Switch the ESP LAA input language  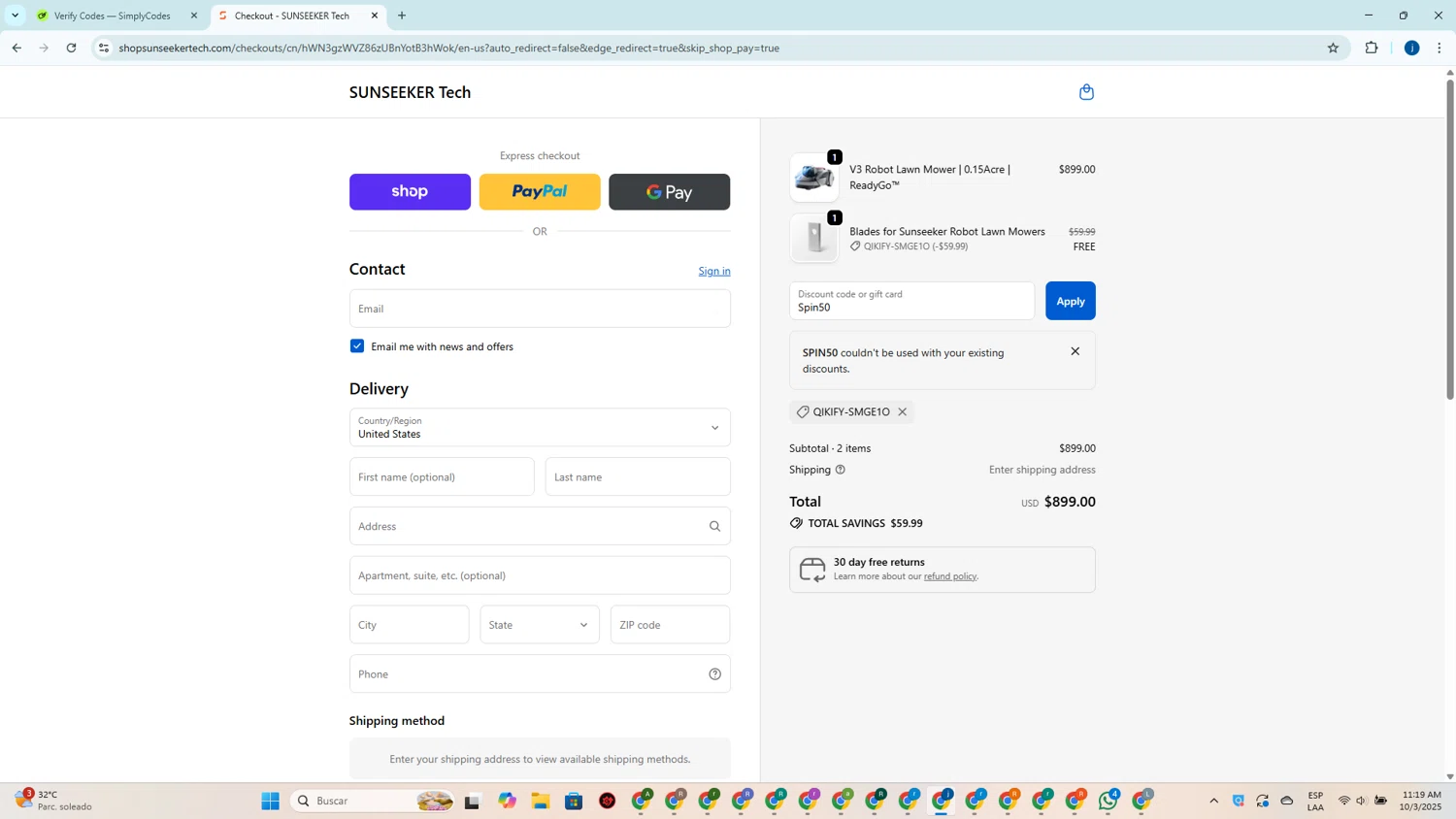point(1315,801)
